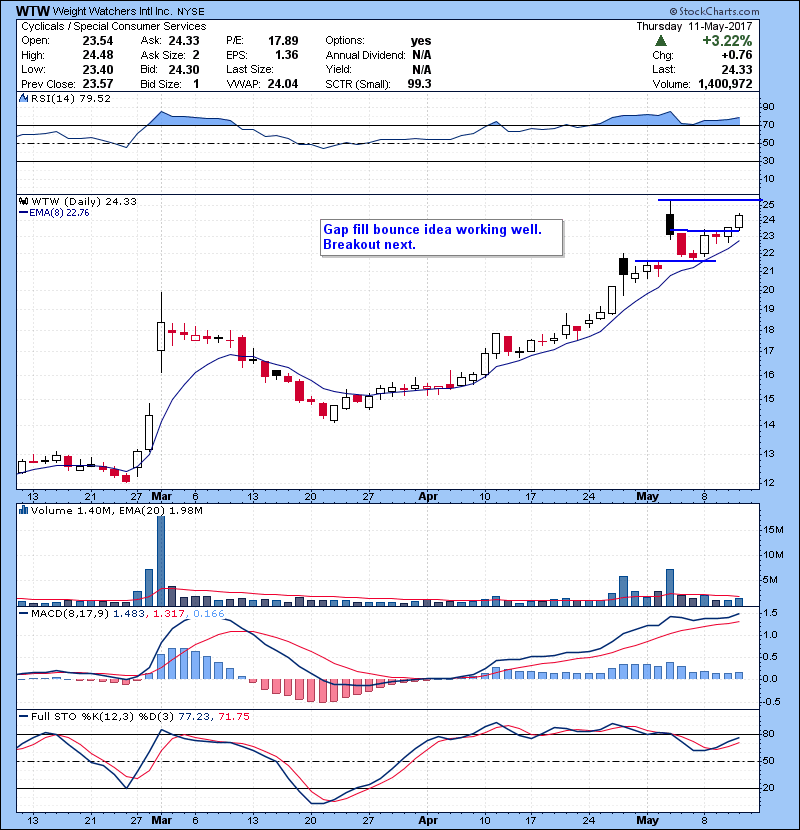Click the 90 label on RSI axis
This screenshot has height=830, width=800.
click(768, 107)
